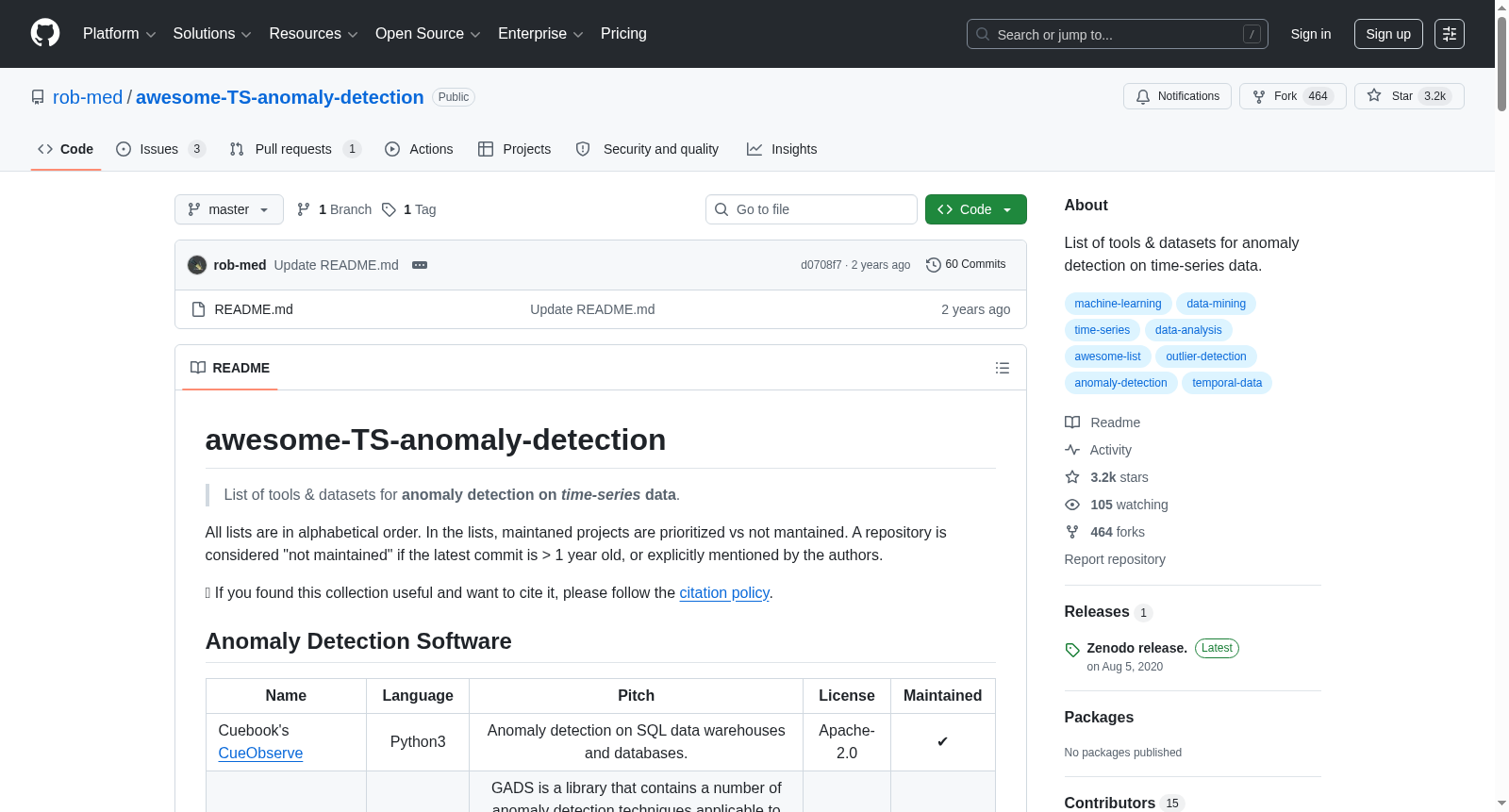Open the CueObserve link in table
The height and width of the screenshot is (812, 1509).
point(260,753)
